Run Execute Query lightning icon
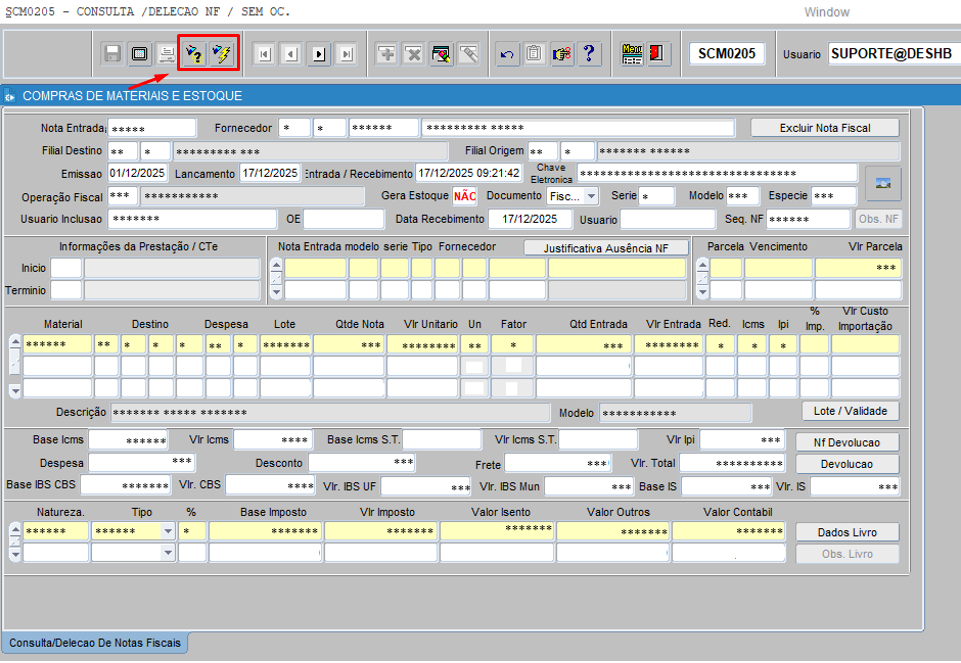The height and width of the screenshot is (663, 961). pyautogui.click(x=222, y=54)
